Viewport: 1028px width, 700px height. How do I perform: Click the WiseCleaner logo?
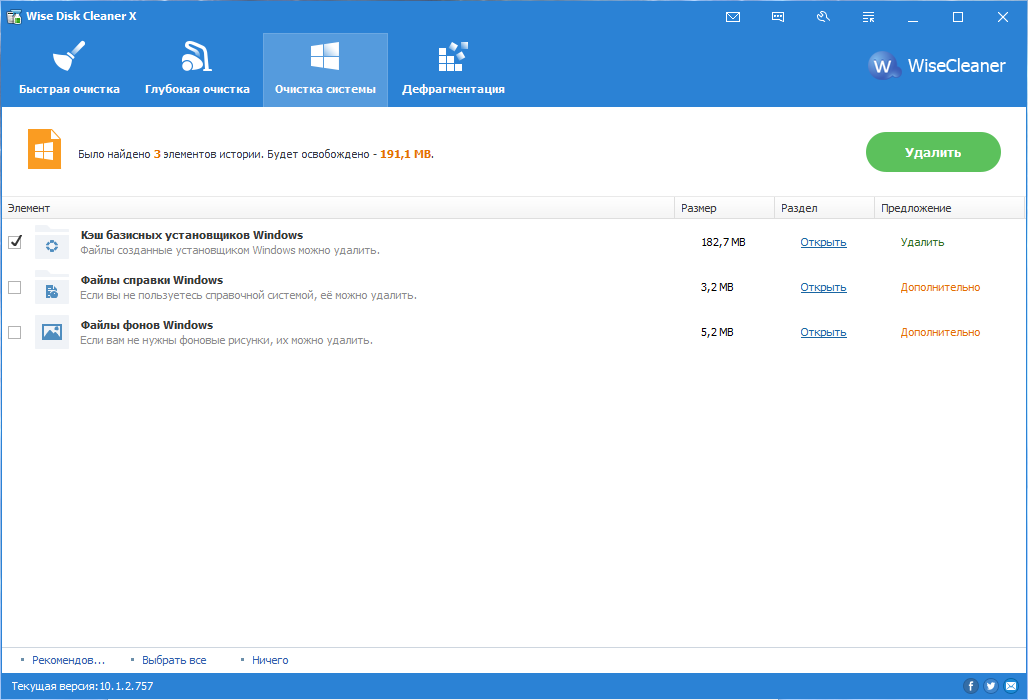937,66
